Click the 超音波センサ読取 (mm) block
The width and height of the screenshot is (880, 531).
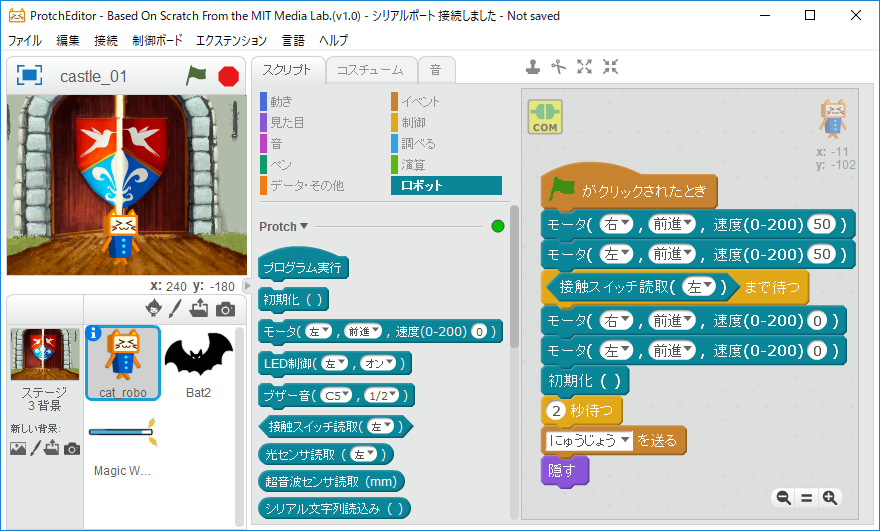(x=331, y=481)
